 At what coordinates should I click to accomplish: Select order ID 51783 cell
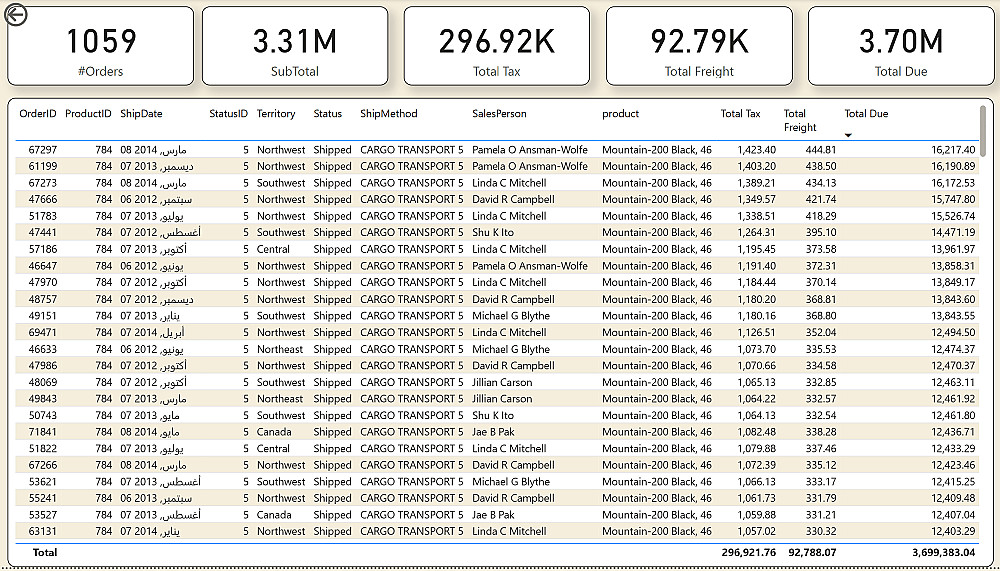coord(43,216)
